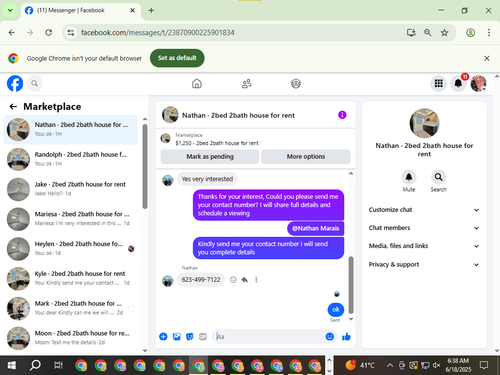Click the conversation list scrollbar
This screenshot has width=500, height=375.
pyautogui.click(x=145, y=167)
